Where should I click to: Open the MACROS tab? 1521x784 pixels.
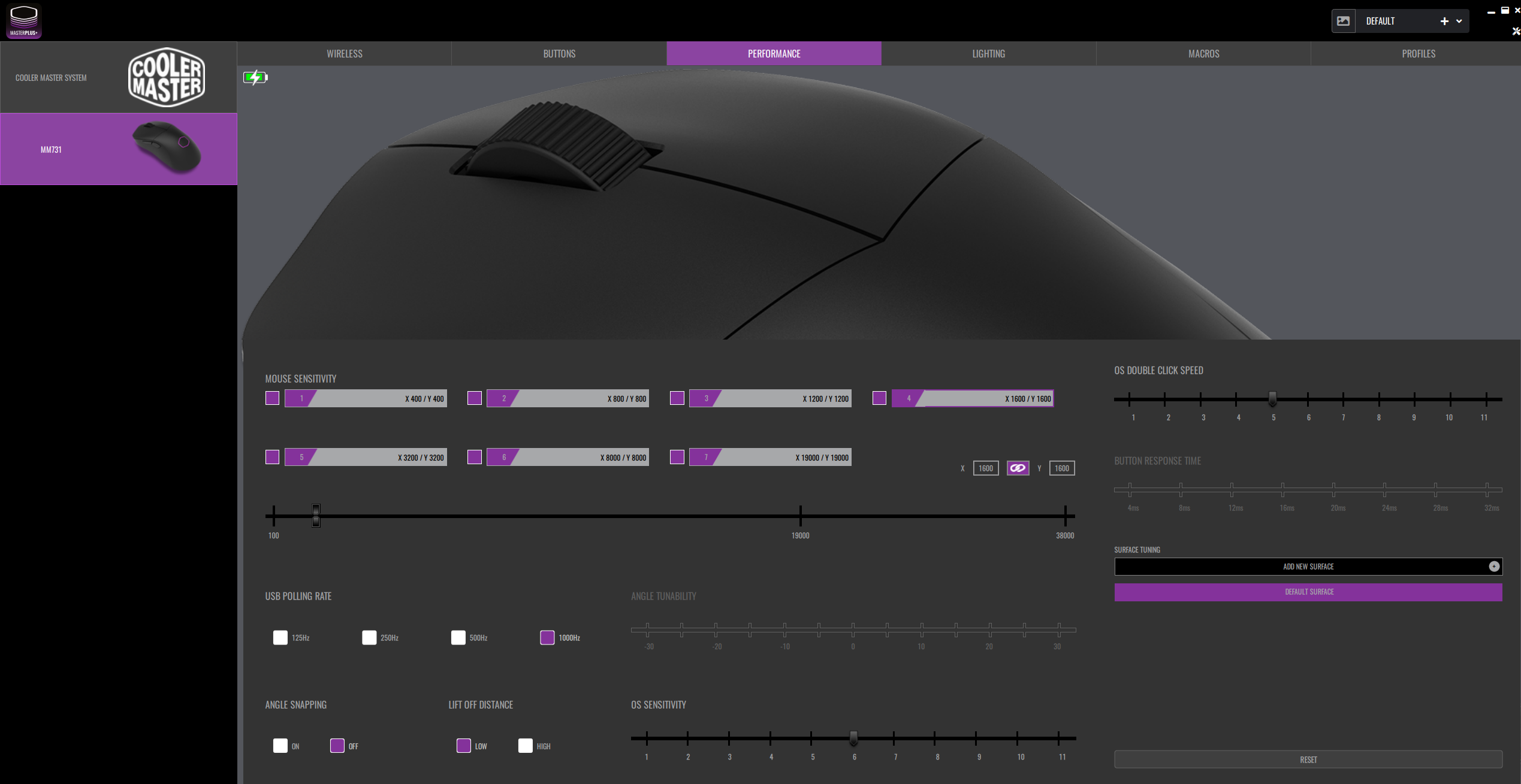click(1203, 54)
